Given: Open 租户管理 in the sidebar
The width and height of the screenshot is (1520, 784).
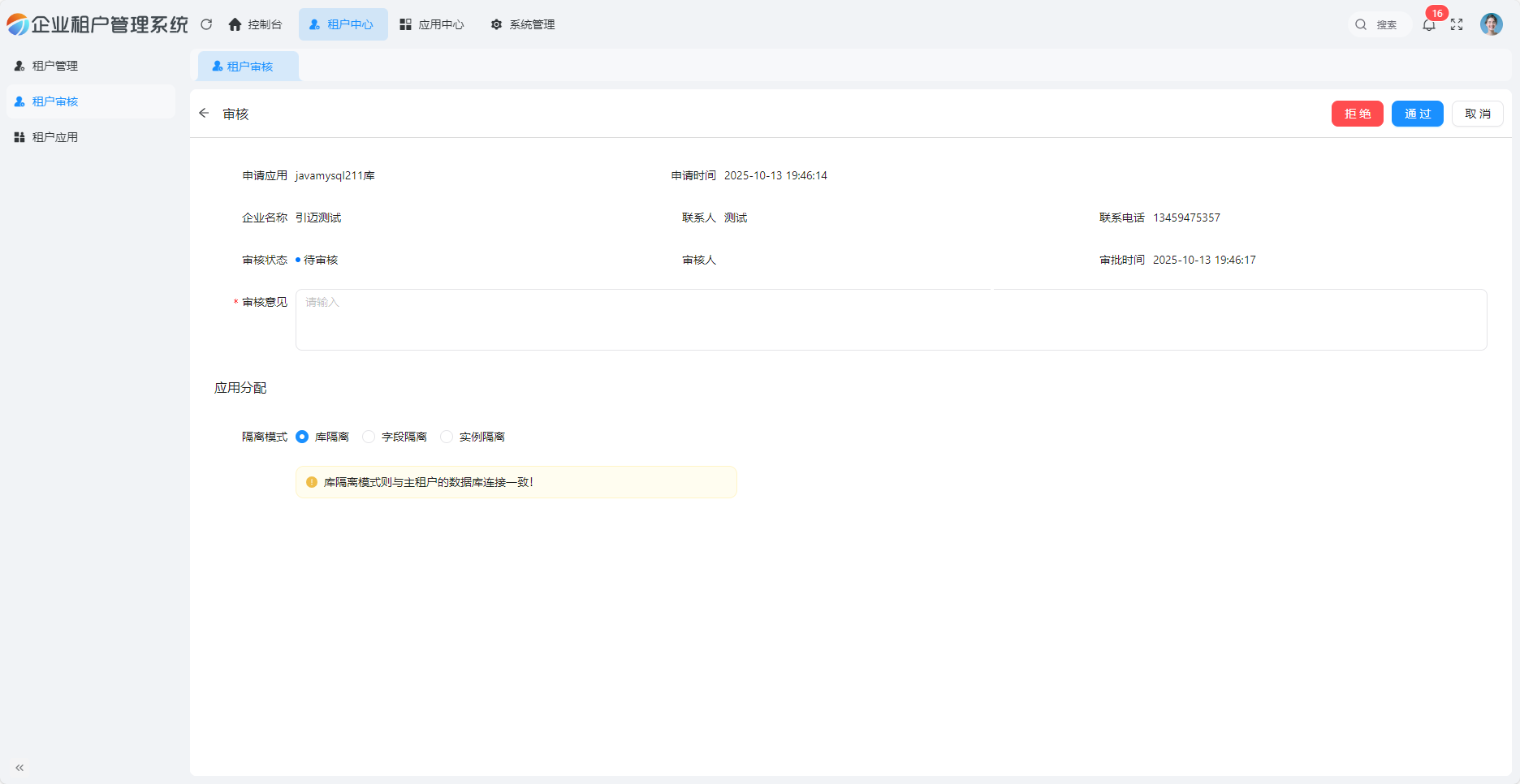Looking at the screenshot, I should point(55,66).
